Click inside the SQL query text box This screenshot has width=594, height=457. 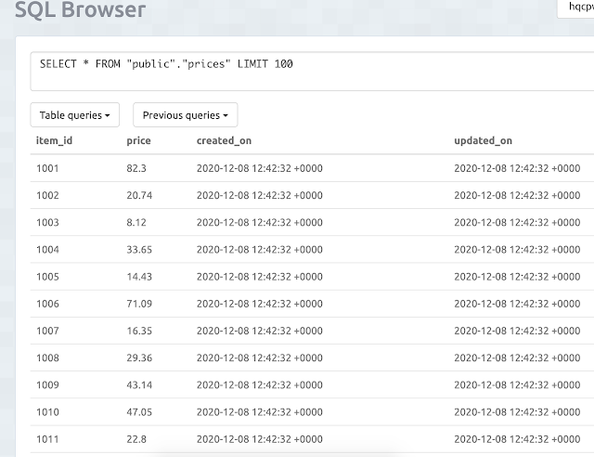[x=312, y=72]
